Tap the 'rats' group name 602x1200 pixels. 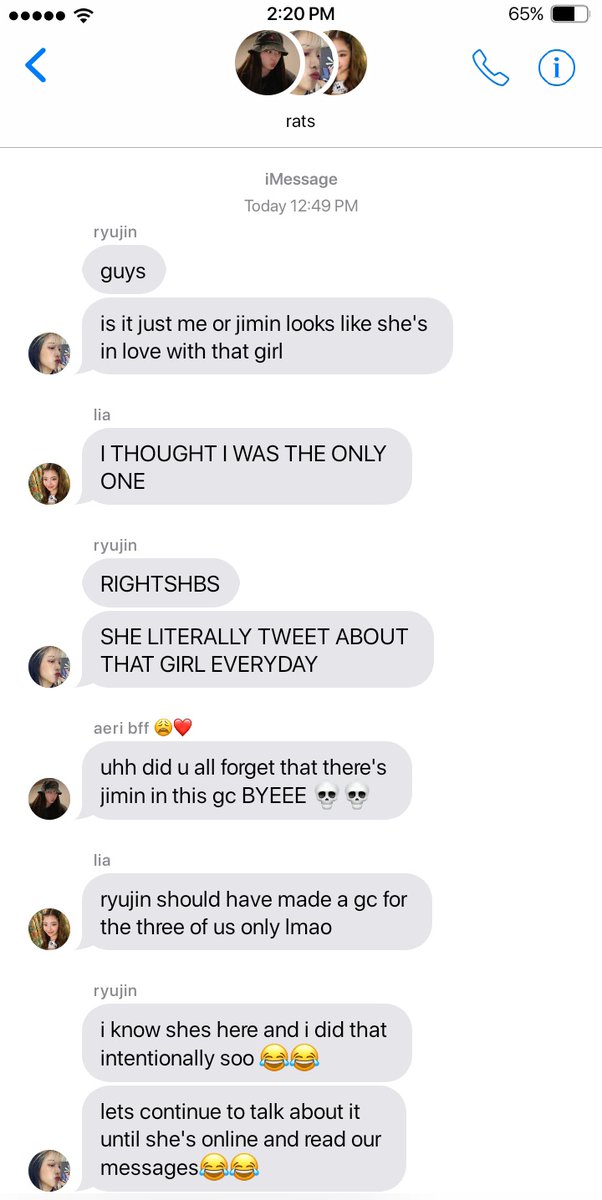301,121
